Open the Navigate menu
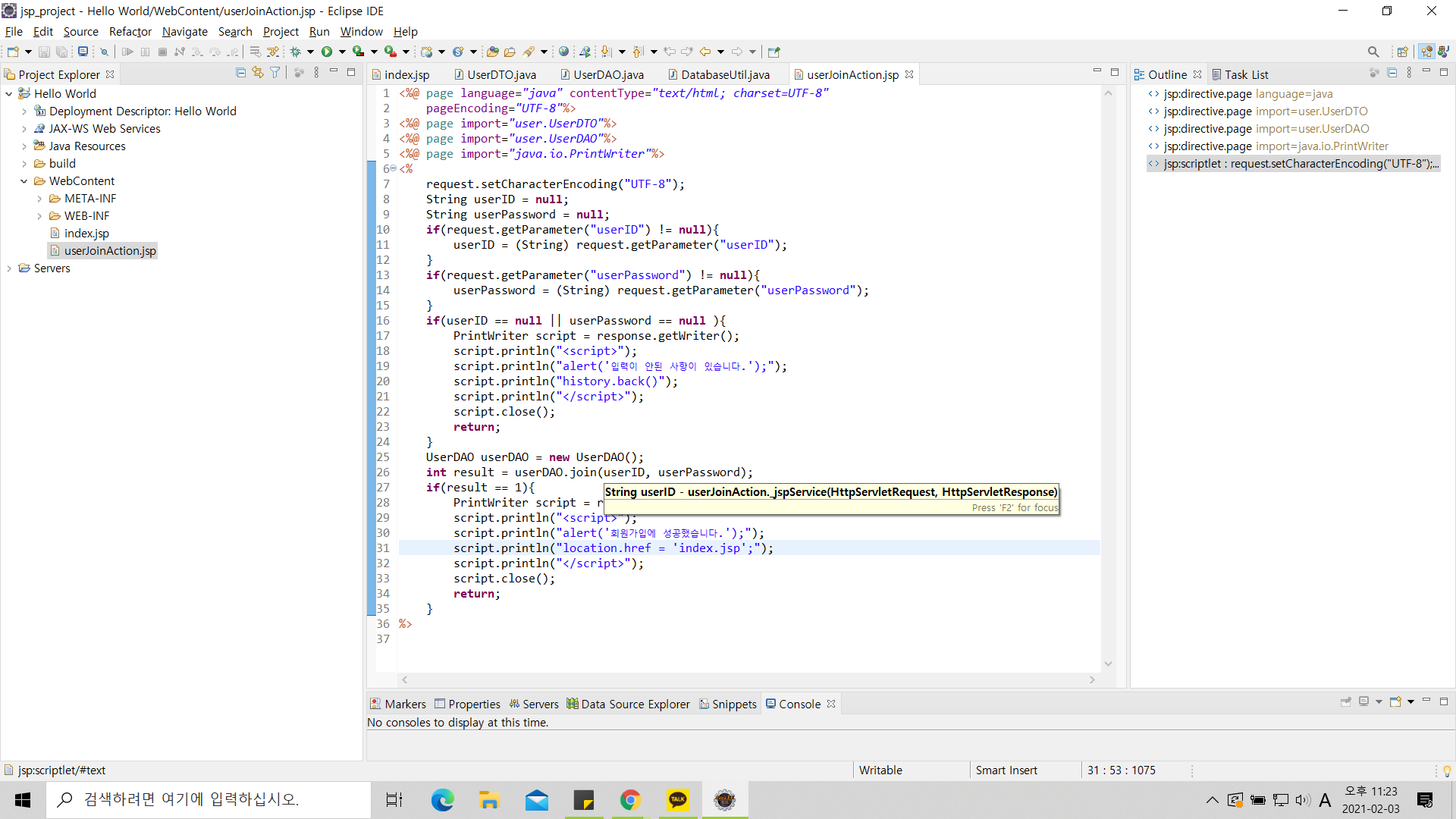1456x819 pixels. (184, 31)
